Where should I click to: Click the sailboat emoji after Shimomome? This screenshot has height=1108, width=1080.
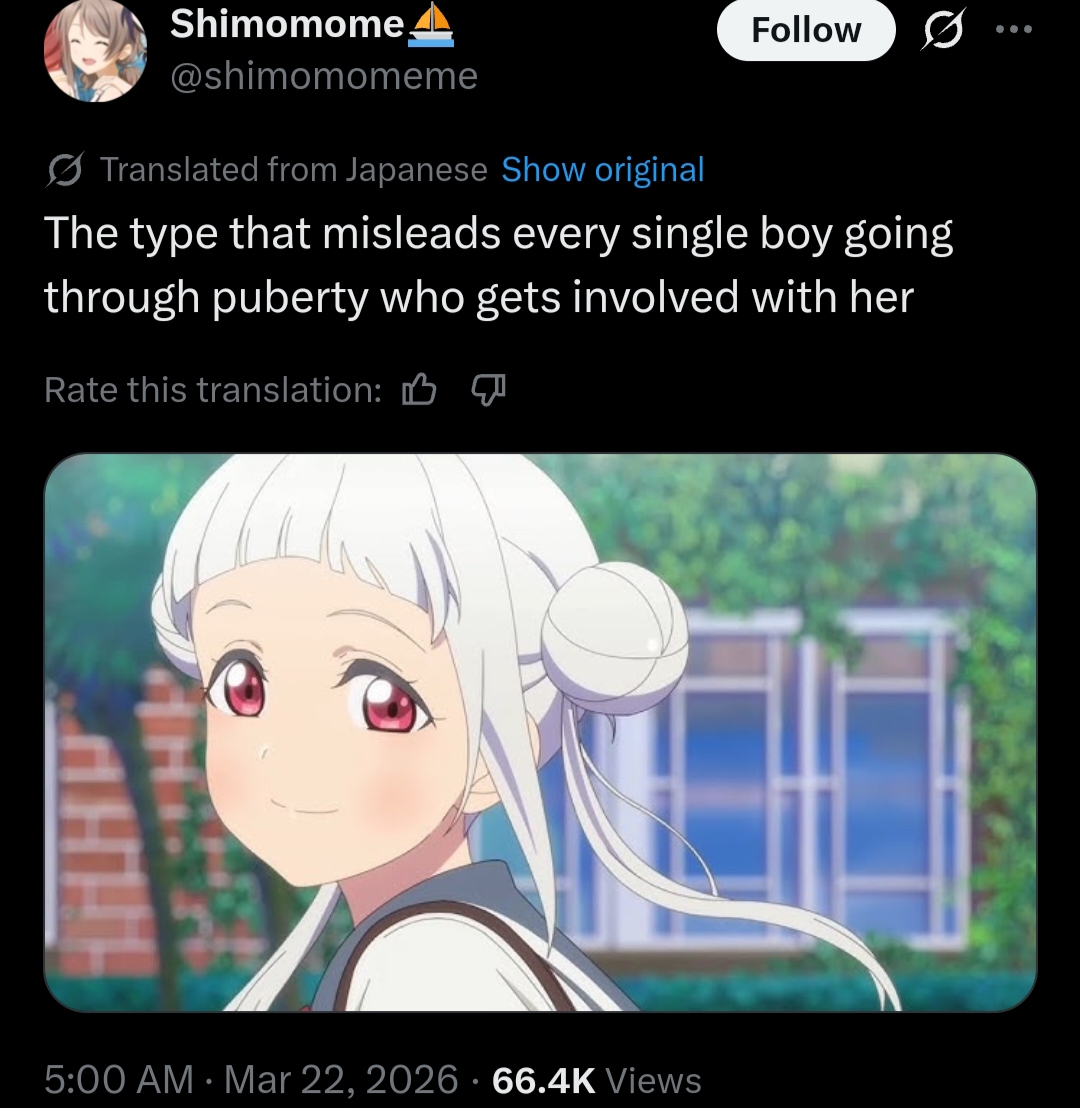click(431, 25)
